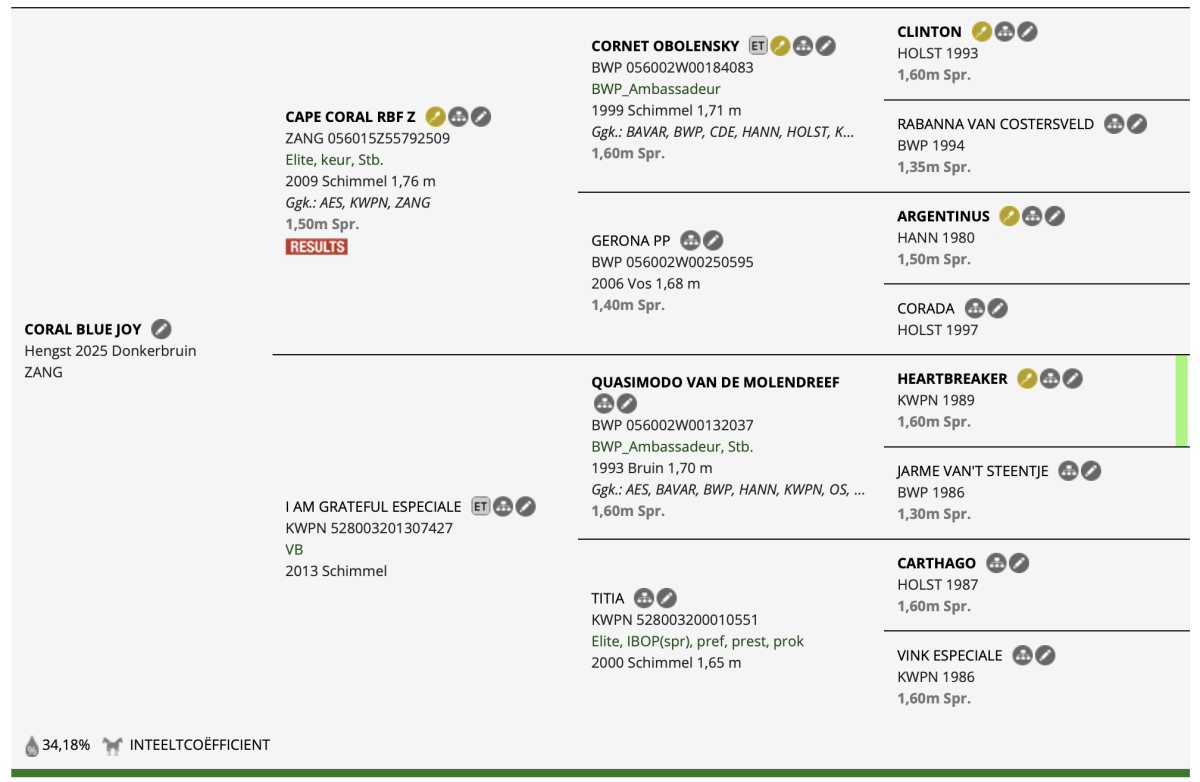Click the 34,18% inbreeding droplet icon

point(32,745)
